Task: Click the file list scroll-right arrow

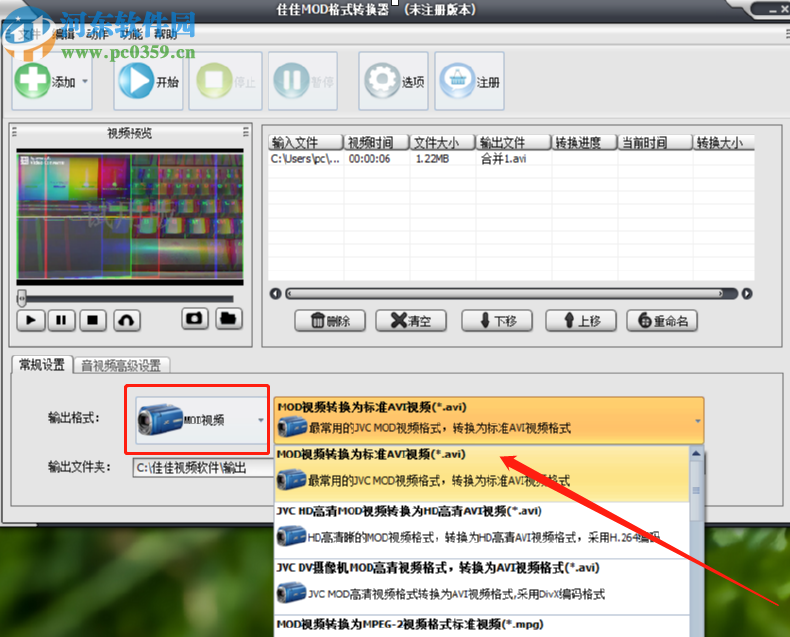Action: 747,293
